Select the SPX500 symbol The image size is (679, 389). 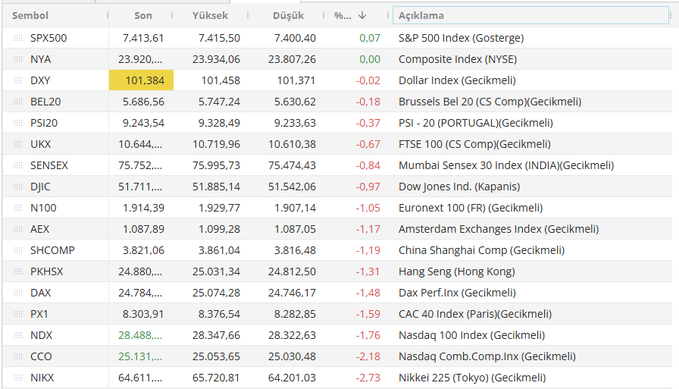coord(48,38)
